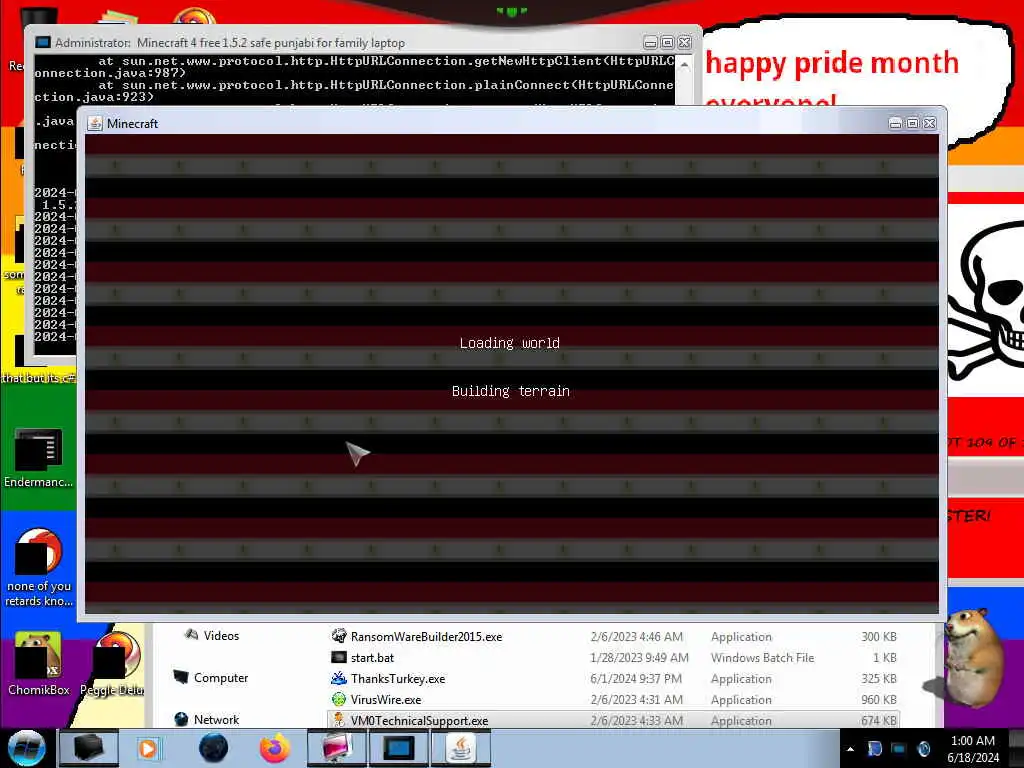Open the Endermanc... desktop shortcut
1024x768 pixels.
[x=38, y=457]
